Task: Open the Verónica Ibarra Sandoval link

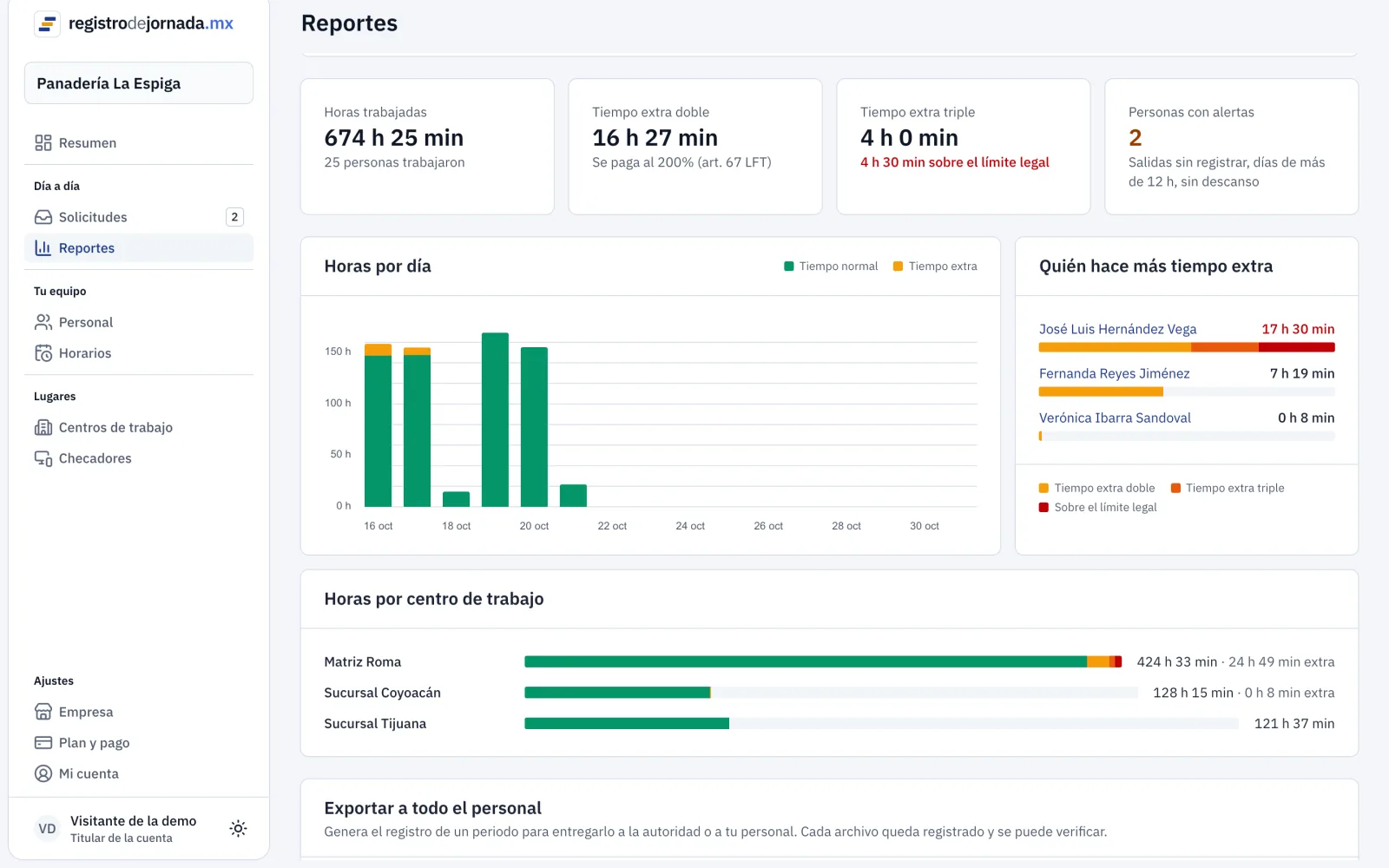Action: click(1115, 418)
